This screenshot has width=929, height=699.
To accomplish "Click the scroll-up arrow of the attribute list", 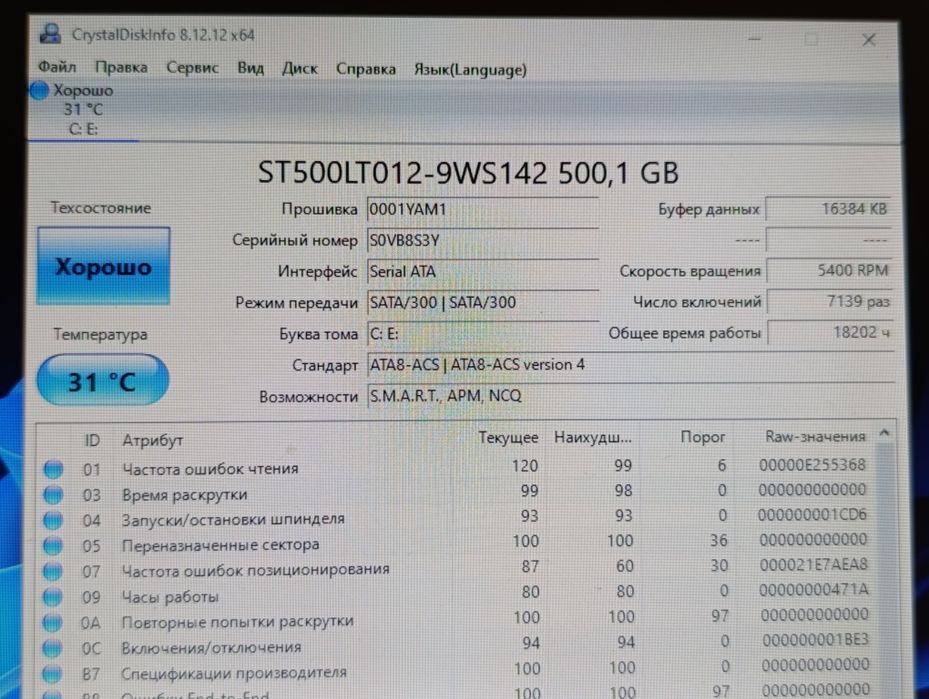I will 884,433.
